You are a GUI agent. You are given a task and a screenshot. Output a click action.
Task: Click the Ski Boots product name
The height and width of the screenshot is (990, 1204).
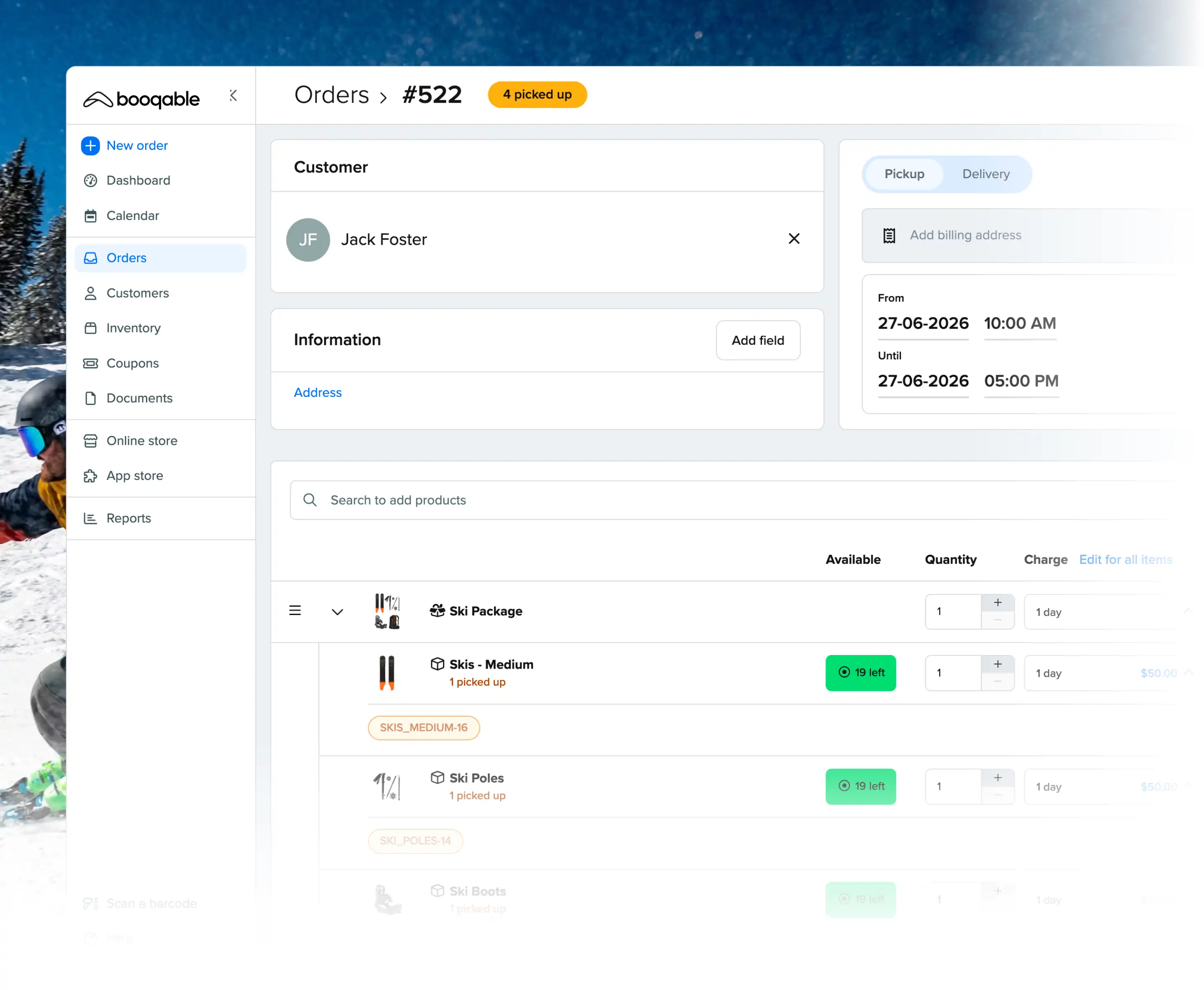(x=477, y=891)
